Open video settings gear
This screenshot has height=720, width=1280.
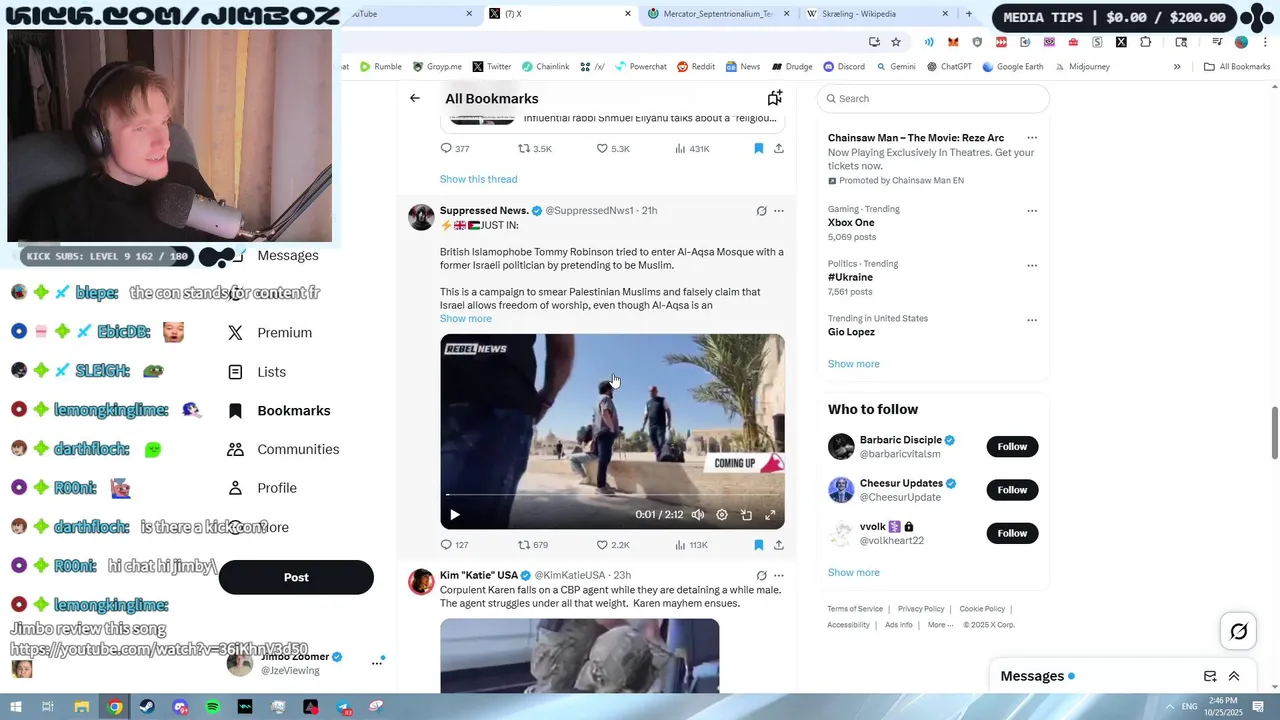click(722, 515)
